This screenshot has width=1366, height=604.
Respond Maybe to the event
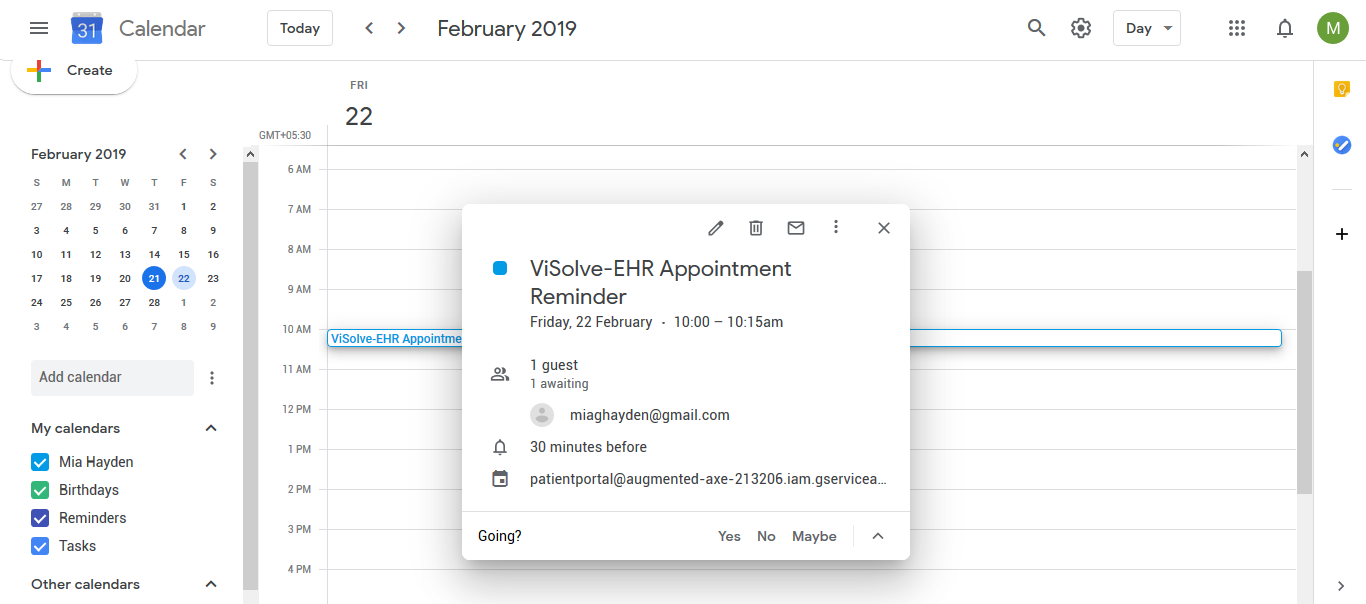coord(814,536)
